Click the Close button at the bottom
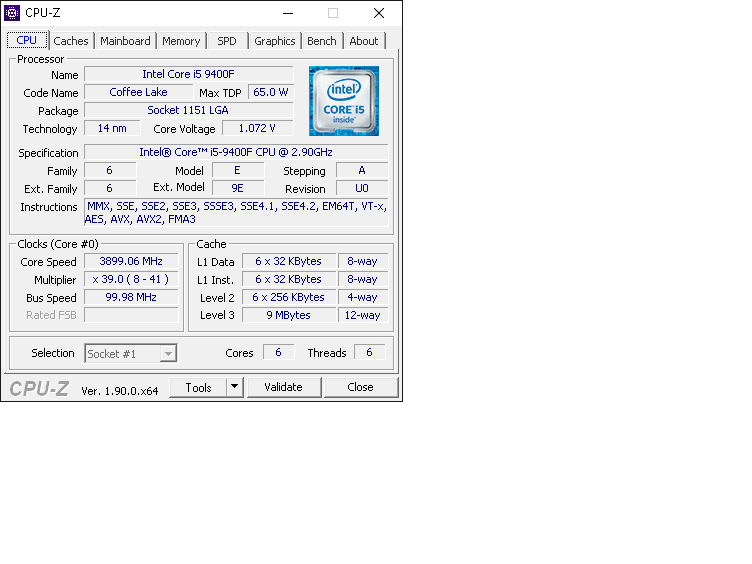 361,387
